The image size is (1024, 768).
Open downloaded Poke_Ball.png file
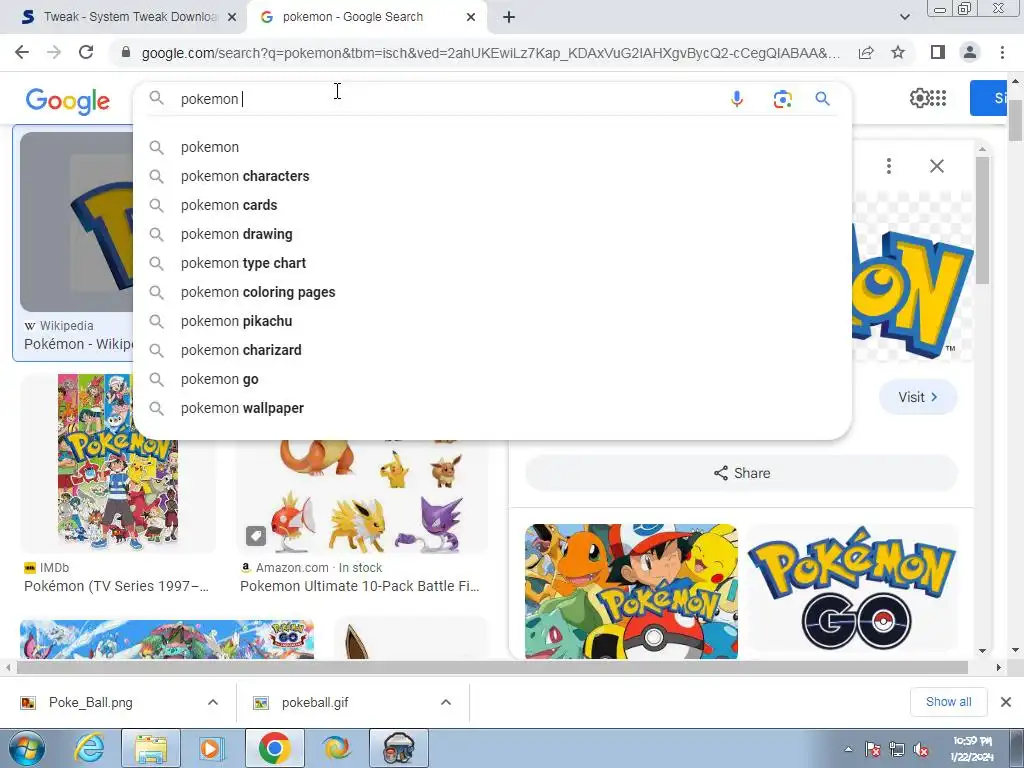click(x=91, y=703)
